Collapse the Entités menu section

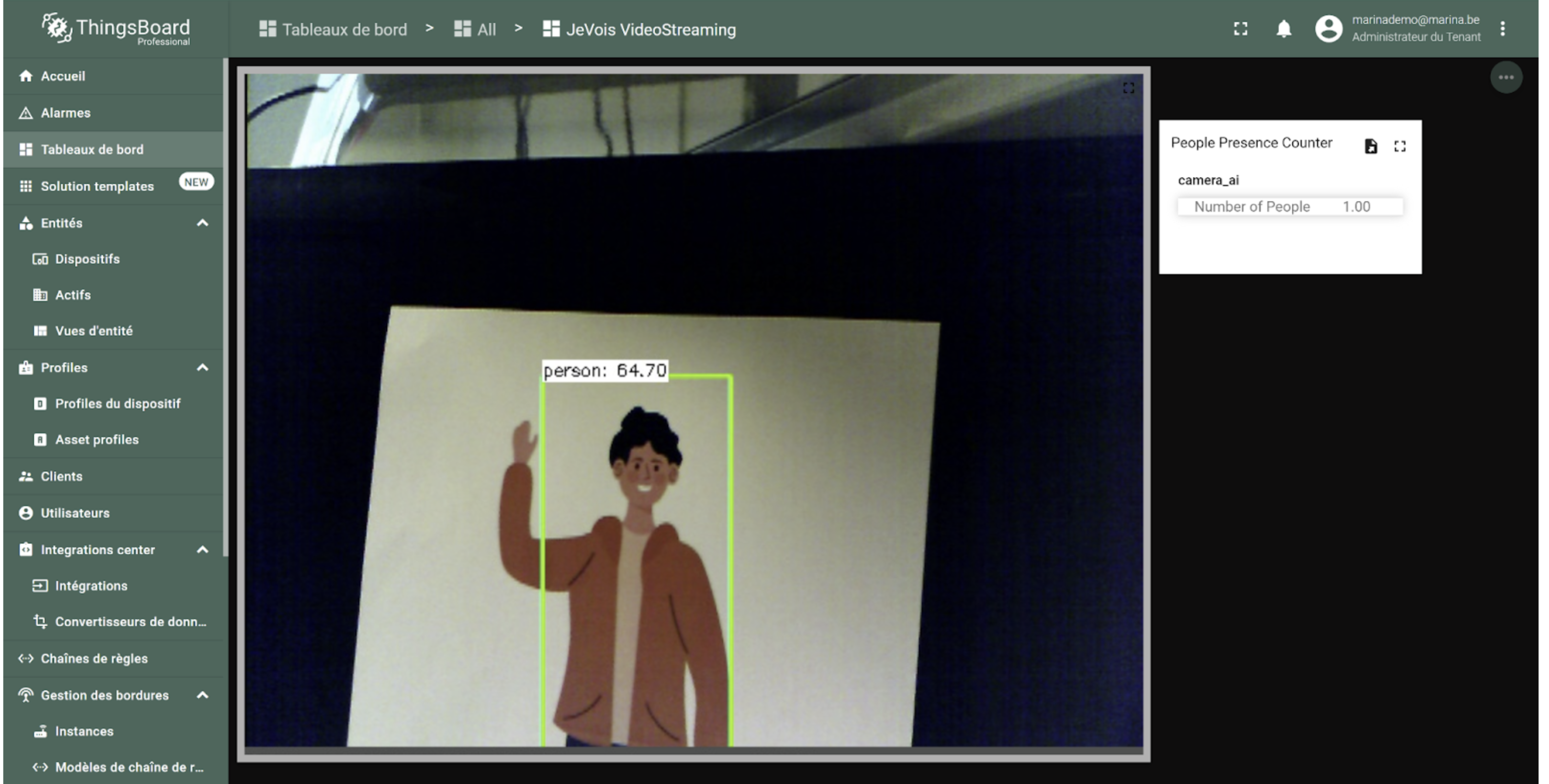pyautogui.click(x=202, y=223)
